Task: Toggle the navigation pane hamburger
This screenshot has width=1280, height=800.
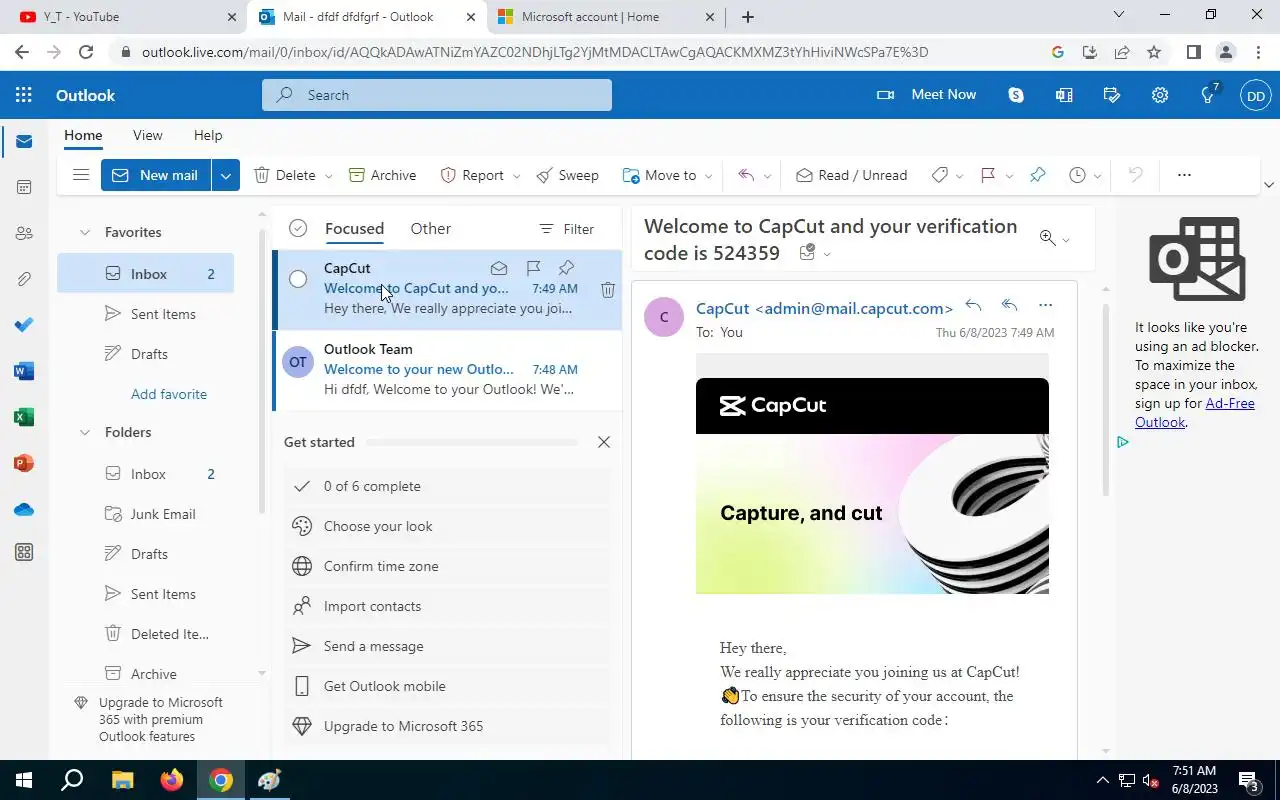Action: (81, 175)
